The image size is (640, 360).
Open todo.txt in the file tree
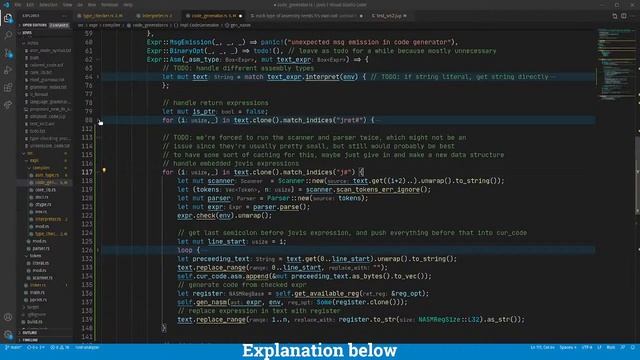click(37, 131)
